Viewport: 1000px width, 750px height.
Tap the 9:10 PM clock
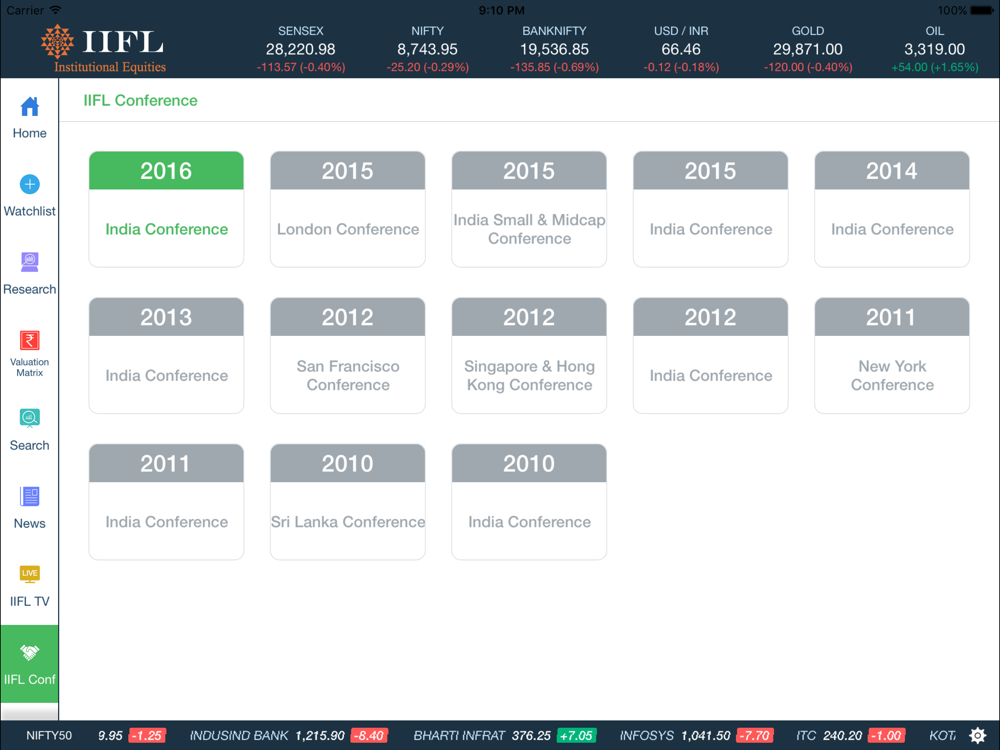[x=501, y=10]
